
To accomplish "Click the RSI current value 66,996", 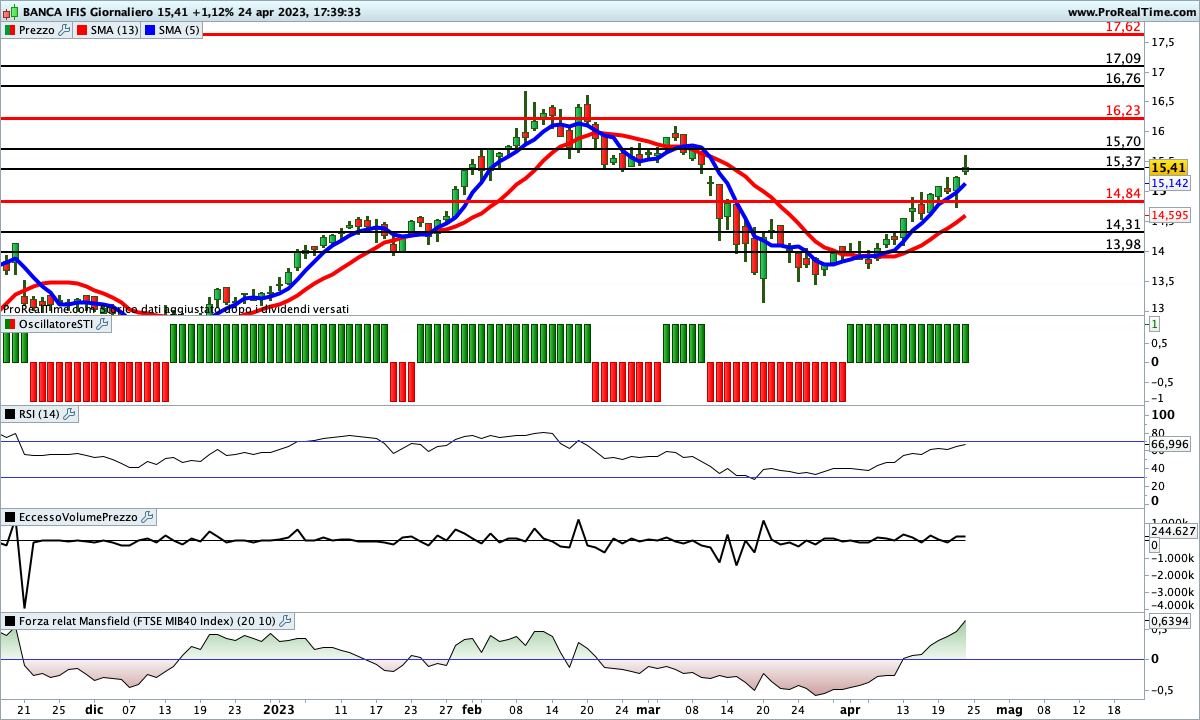I will [1169, 444].
